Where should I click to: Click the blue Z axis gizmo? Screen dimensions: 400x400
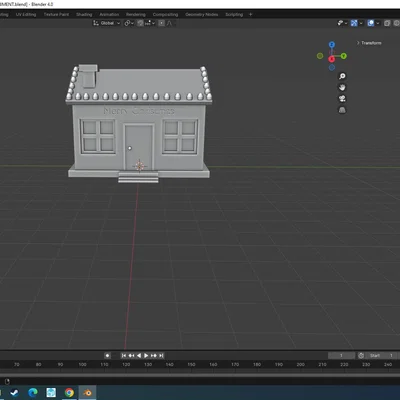click(332, 45)
